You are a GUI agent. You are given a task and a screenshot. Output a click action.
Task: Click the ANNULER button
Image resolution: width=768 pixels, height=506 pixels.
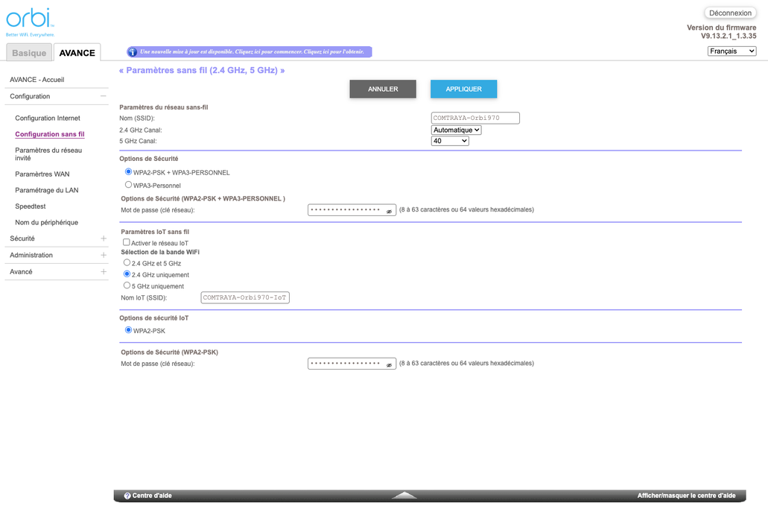point(383,89)
